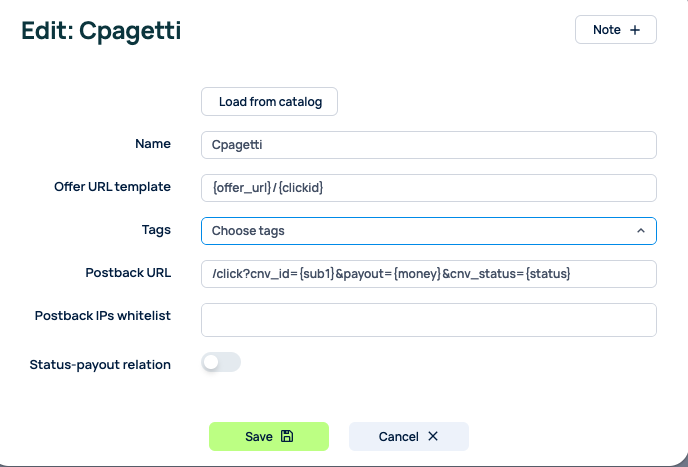
Task: Save the Cpagetti settings
Action: click(268, 437)
